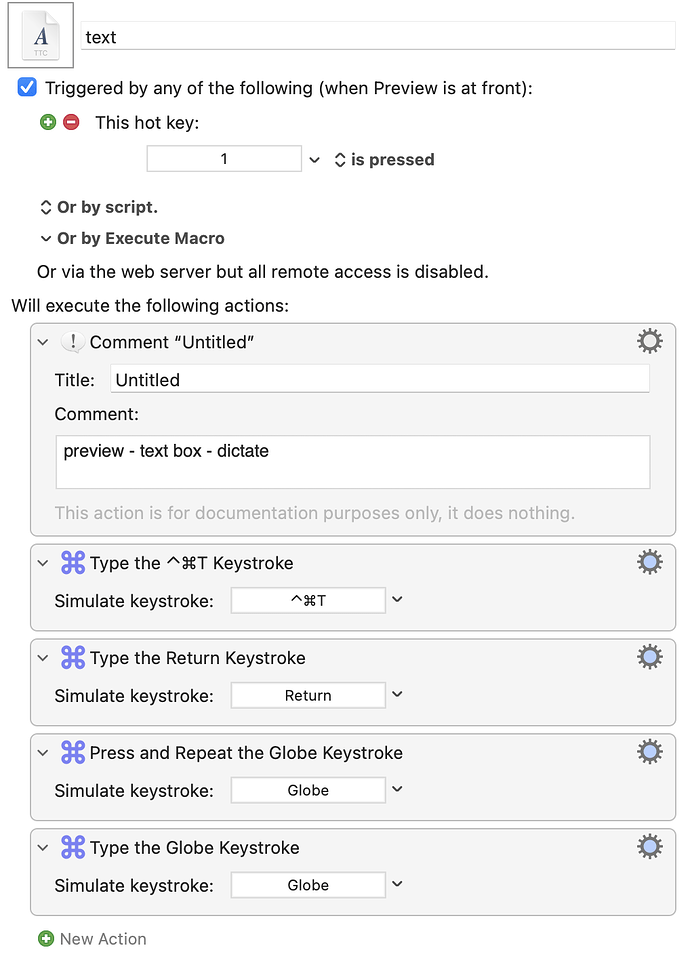Image resolution: width=690 pixels, height=969 pixels.
Task: Click the macro name field containing text
Action: [x=378, y=36]
